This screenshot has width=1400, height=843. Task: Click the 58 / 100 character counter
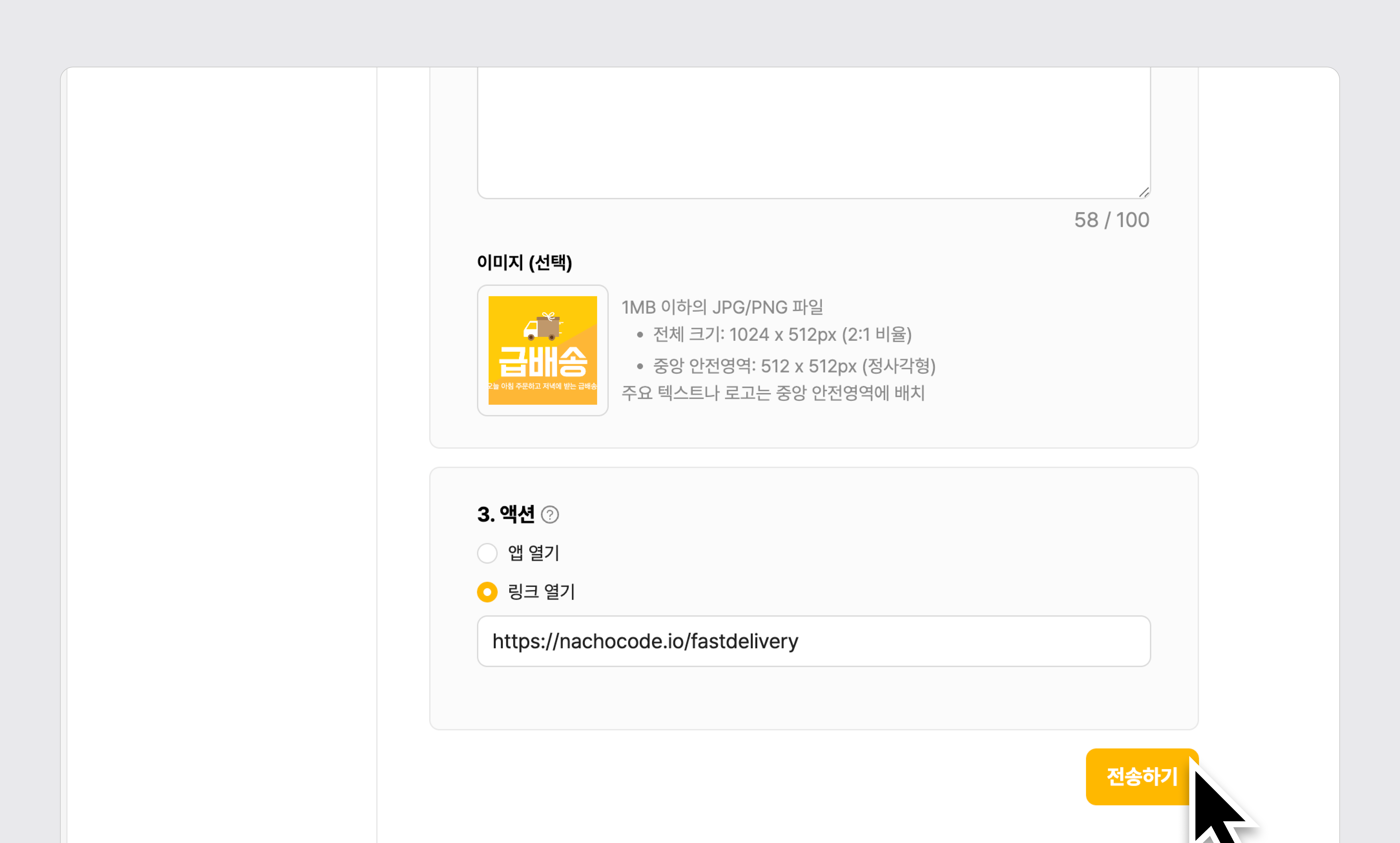1111,220
